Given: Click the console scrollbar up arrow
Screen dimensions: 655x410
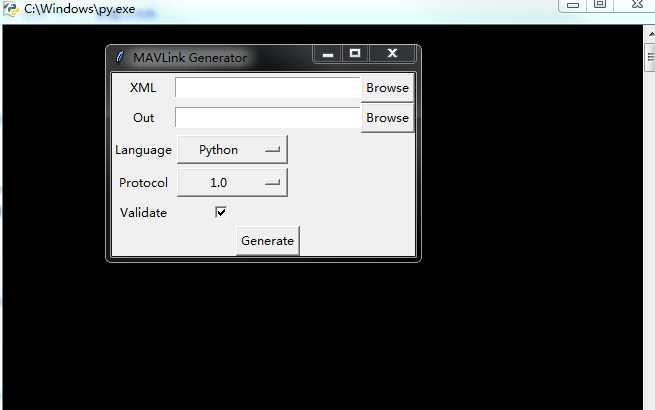Looking at the screenshot, I should tap(651, 34).
